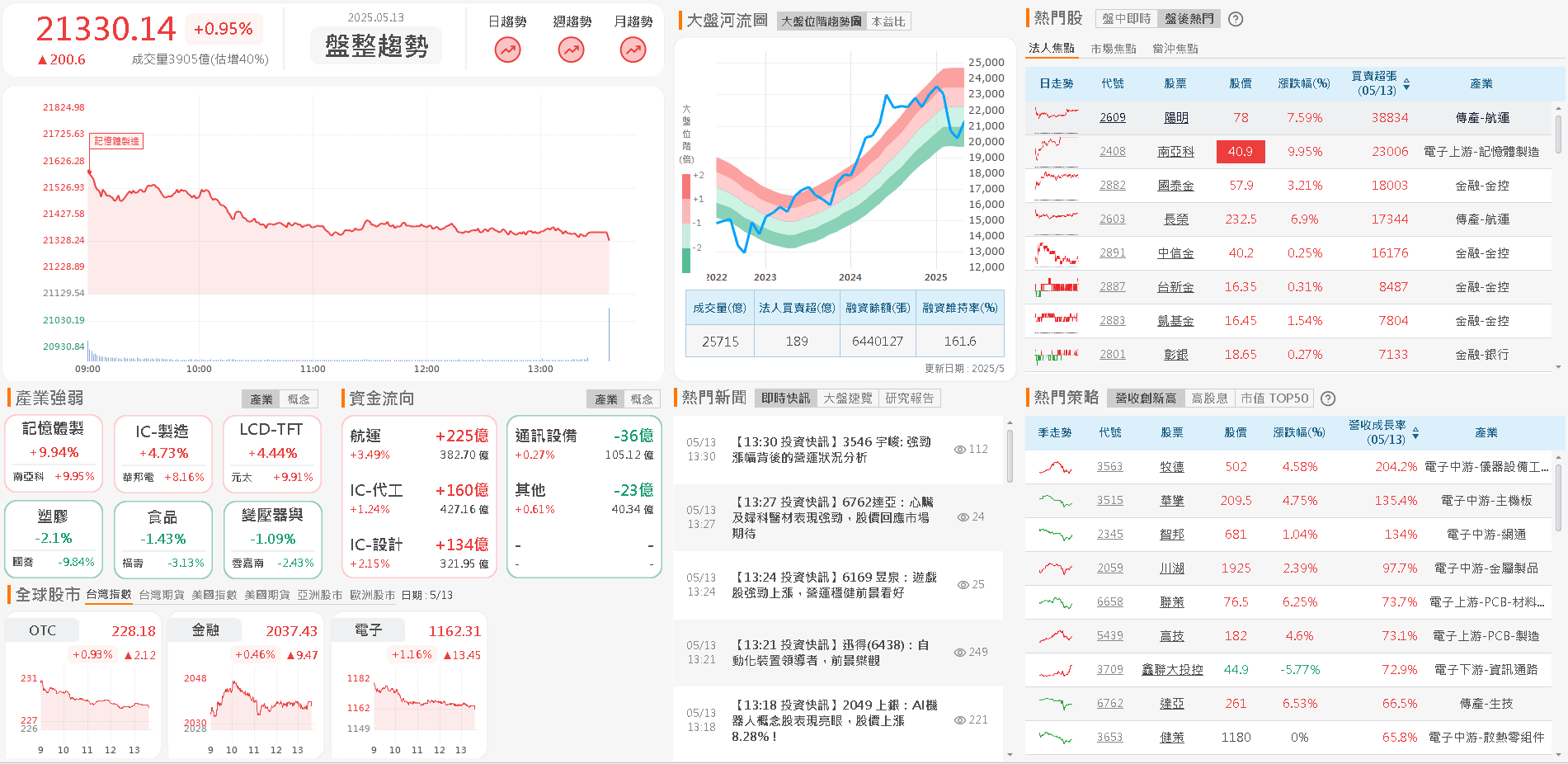This screenshot has width=1568, height=764.
Task: Open 台灣指數 global markets tab
Action: point(109,595)
